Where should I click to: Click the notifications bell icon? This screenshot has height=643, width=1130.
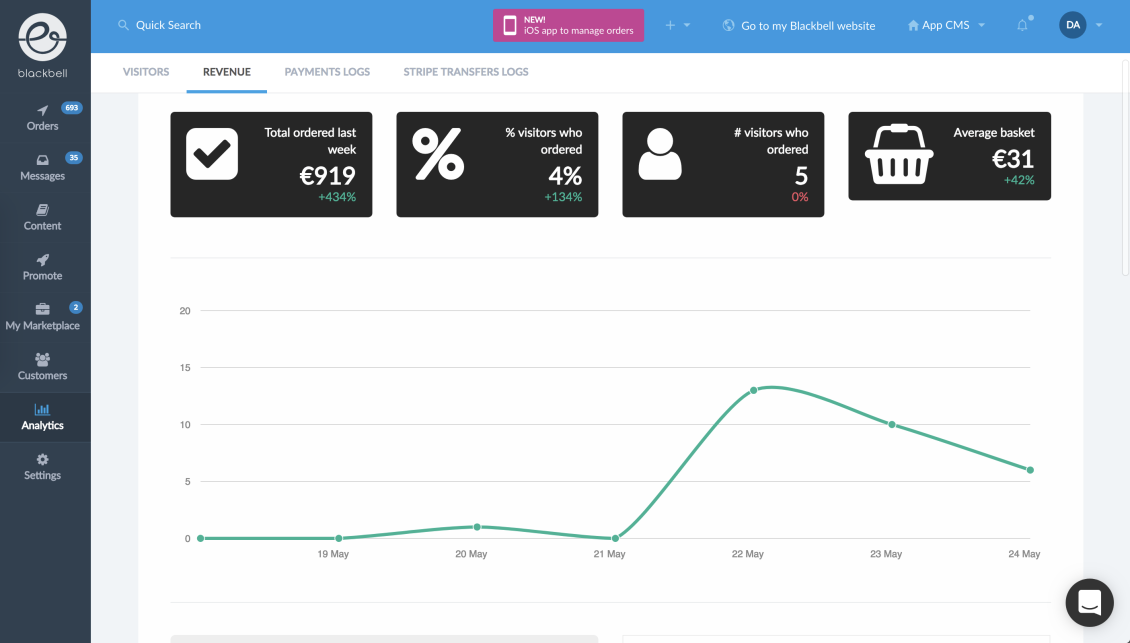(x=1022, y=25)
